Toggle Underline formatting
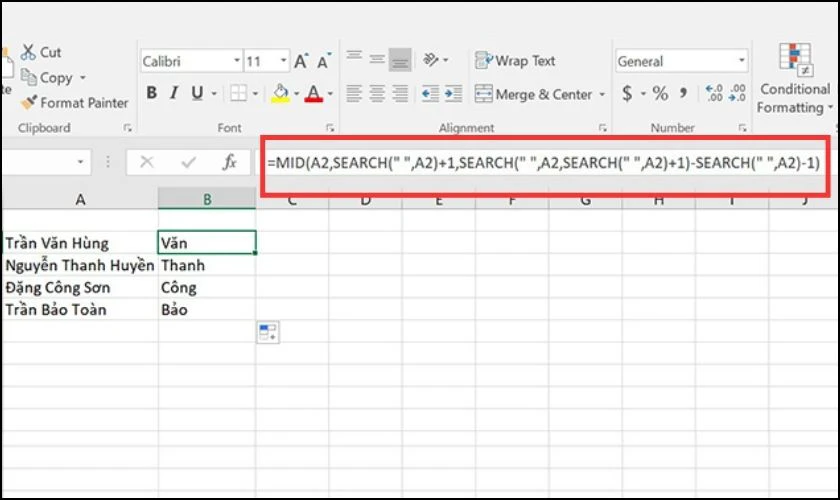840x500 pixels. (x=197, y=93)
